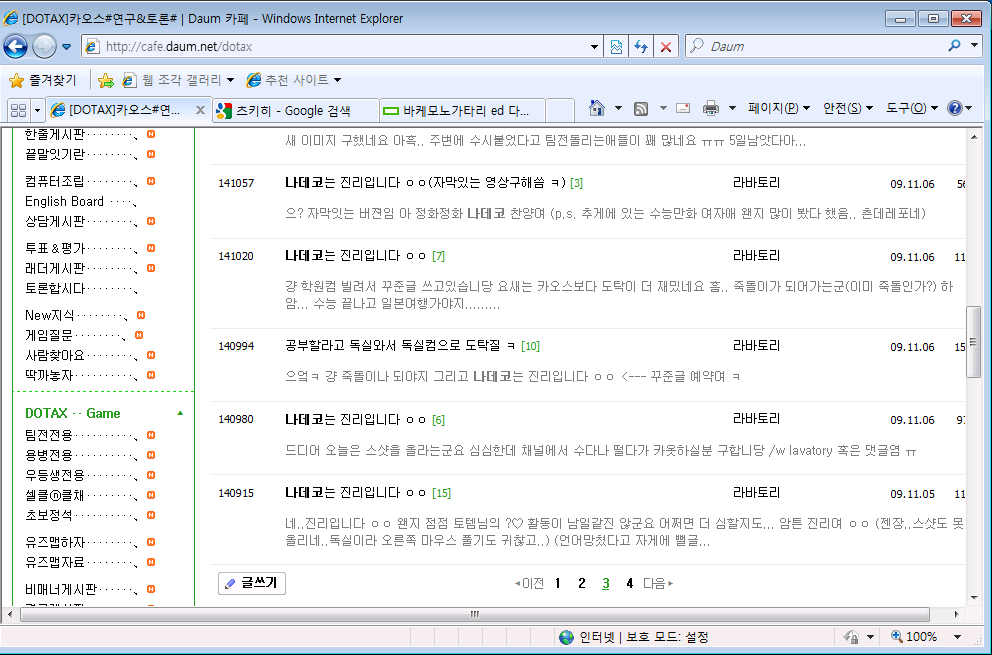This screenshot has width=992, height=655.
Task: Click the 글쓰기 write post button
Action: (x=252, y=583)
